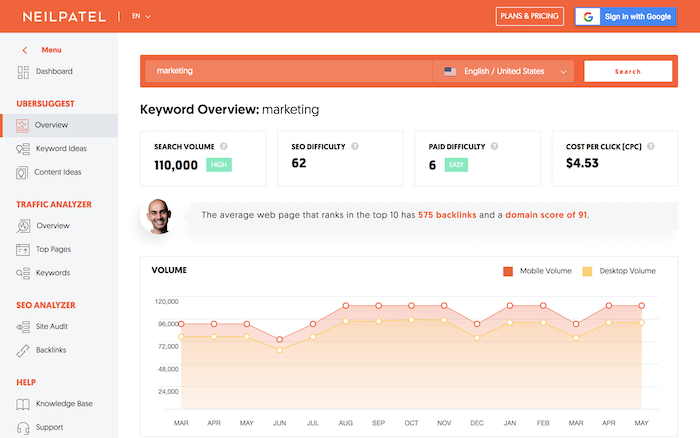Click the Site Audit icon

[23, 327]
